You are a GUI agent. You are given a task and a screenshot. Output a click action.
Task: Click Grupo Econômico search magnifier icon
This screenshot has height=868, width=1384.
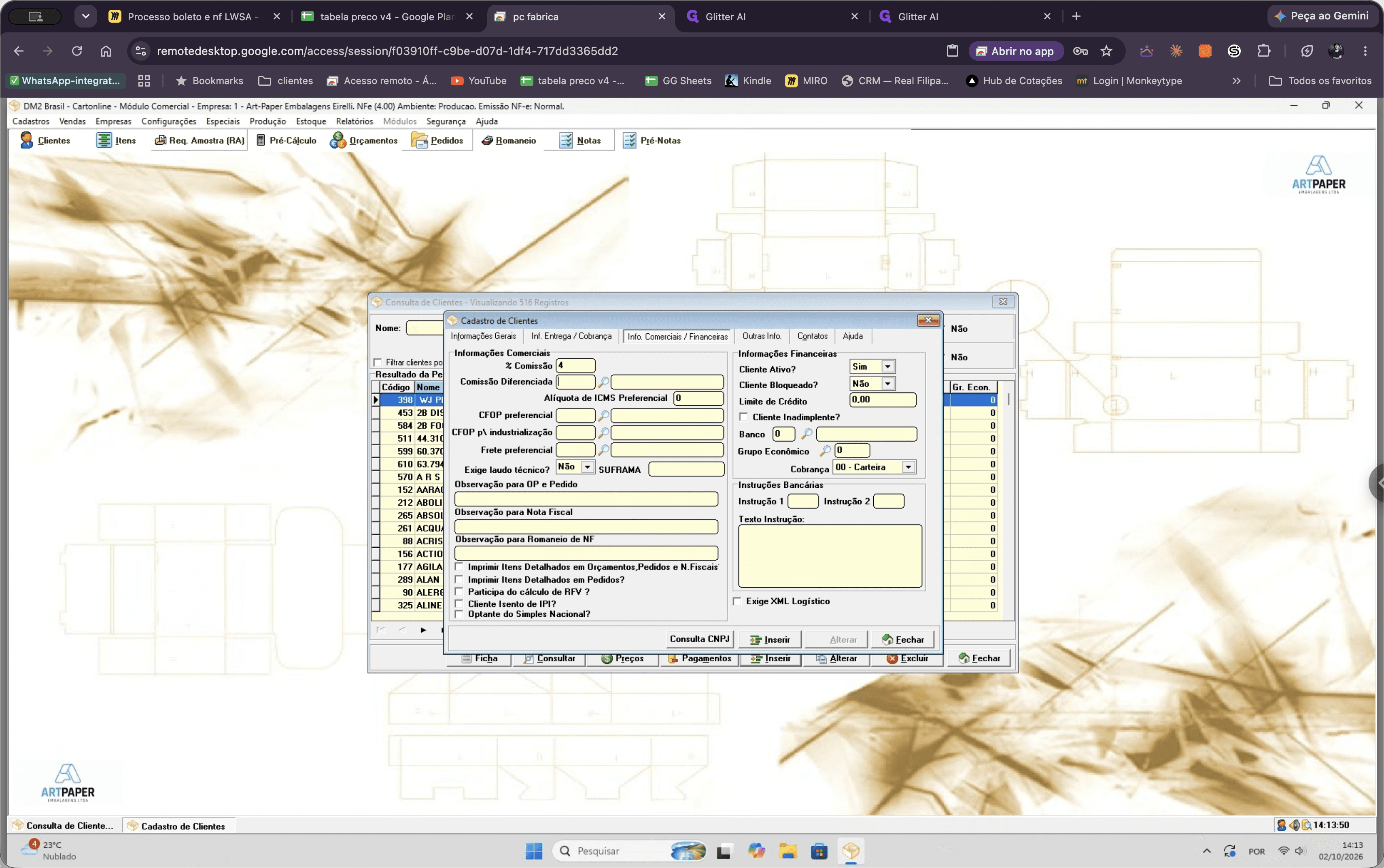click(825, 451)
